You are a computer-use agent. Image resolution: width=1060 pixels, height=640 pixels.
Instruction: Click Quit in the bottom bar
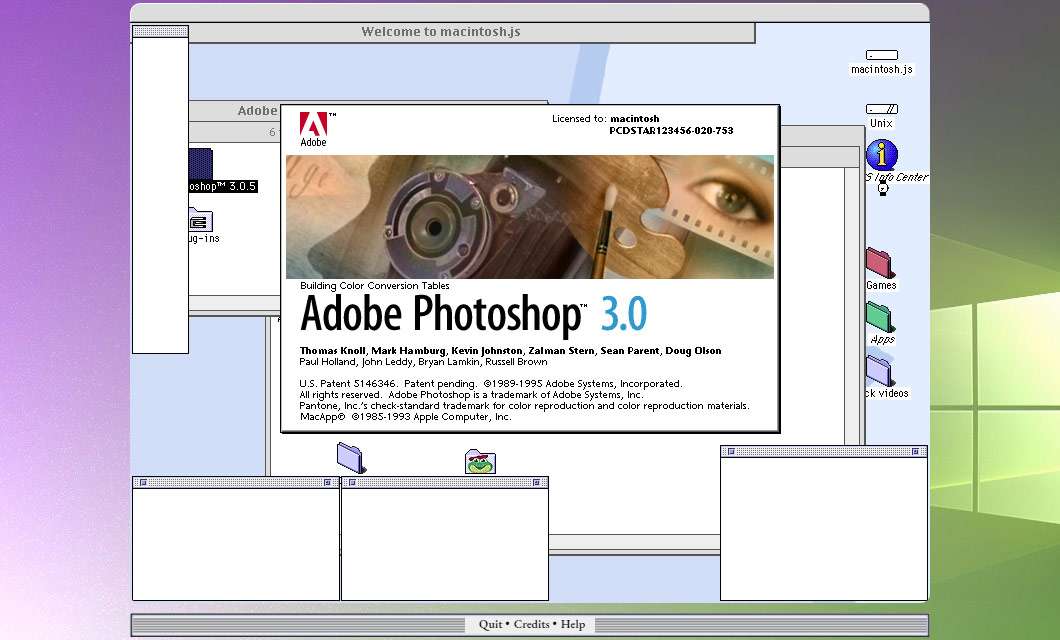pos(490,624)
